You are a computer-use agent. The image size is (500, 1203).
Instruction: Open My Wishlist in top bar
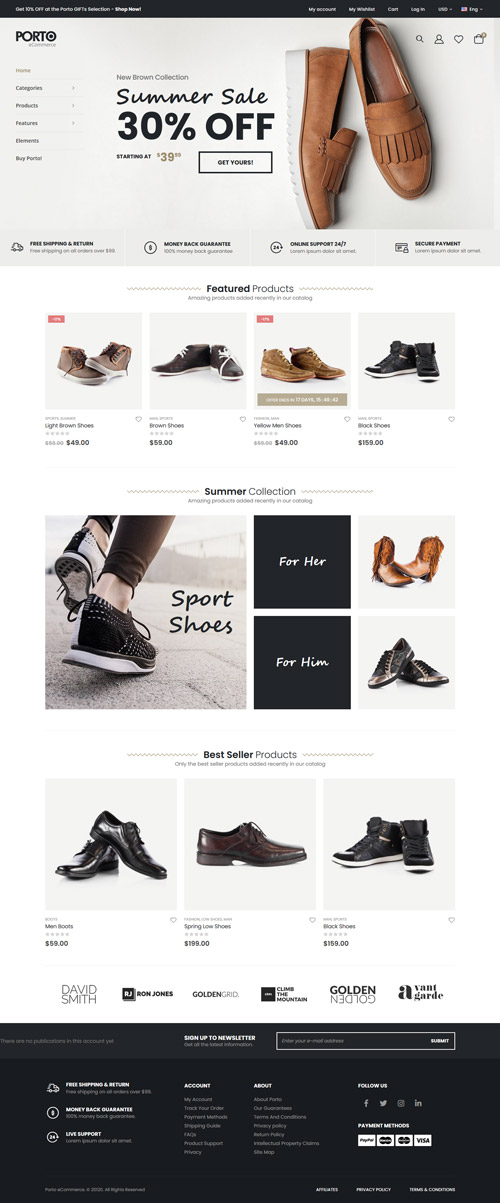[362, 9]
